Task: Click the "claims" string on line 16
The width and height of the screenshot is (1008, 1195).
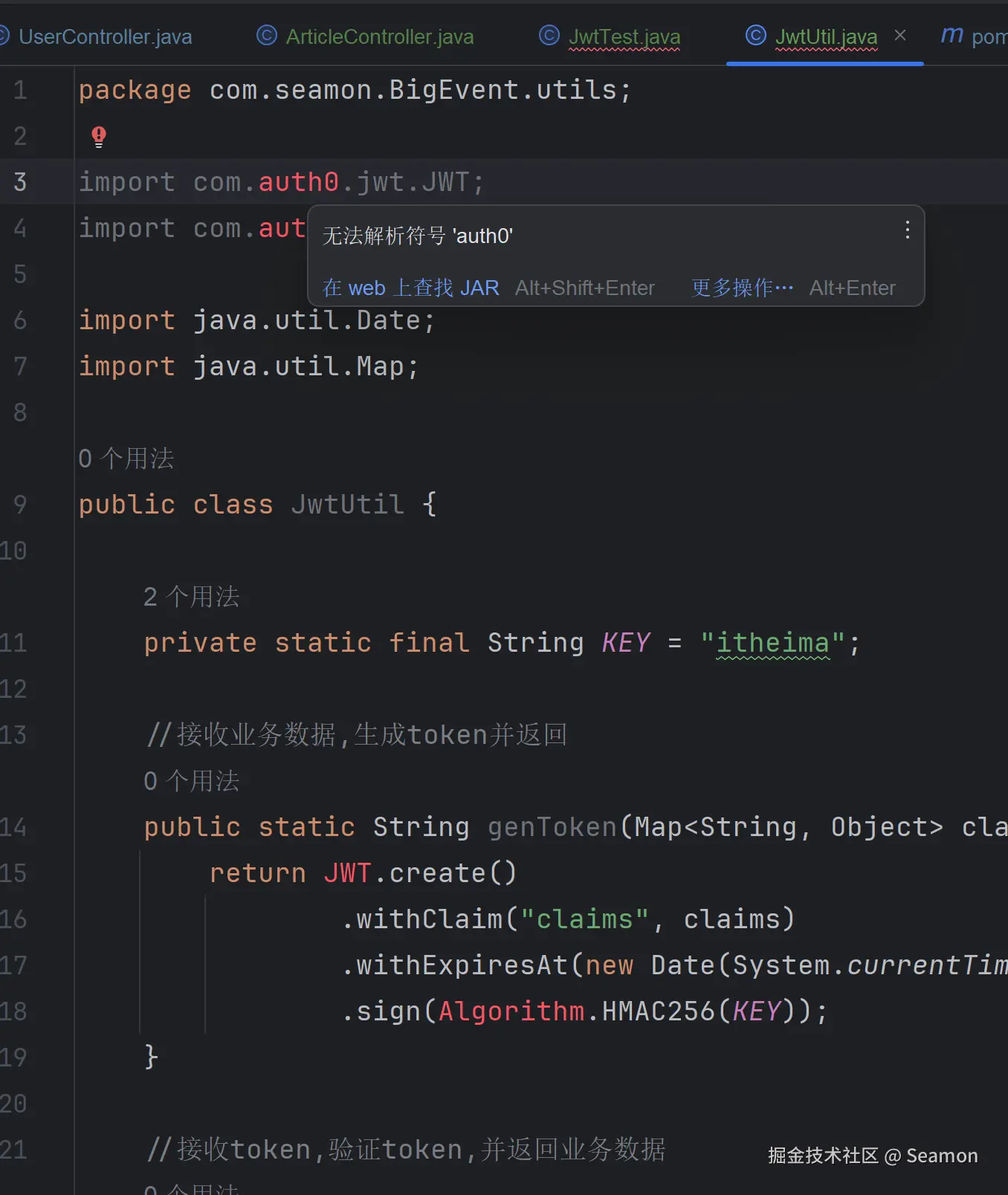Action: (585, 919)
